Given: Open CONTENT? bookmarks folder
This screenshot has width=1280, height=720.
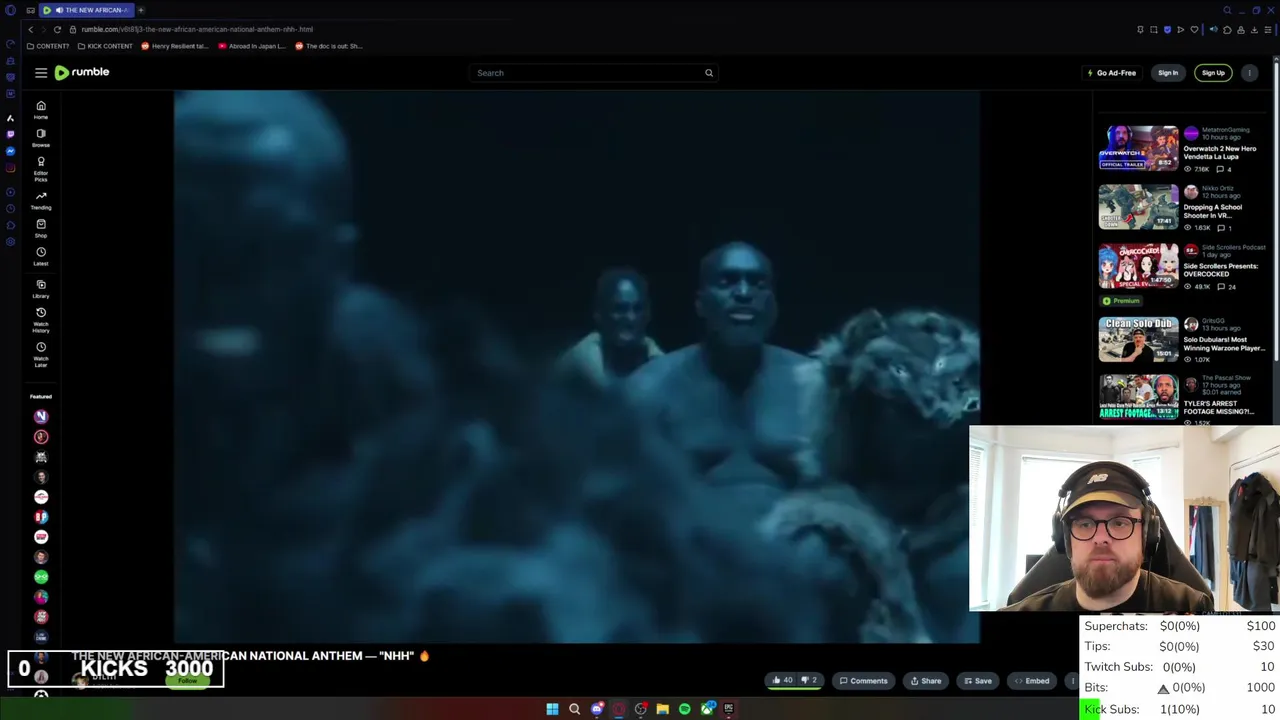Looking at the screenshot, I should (48, 46).
